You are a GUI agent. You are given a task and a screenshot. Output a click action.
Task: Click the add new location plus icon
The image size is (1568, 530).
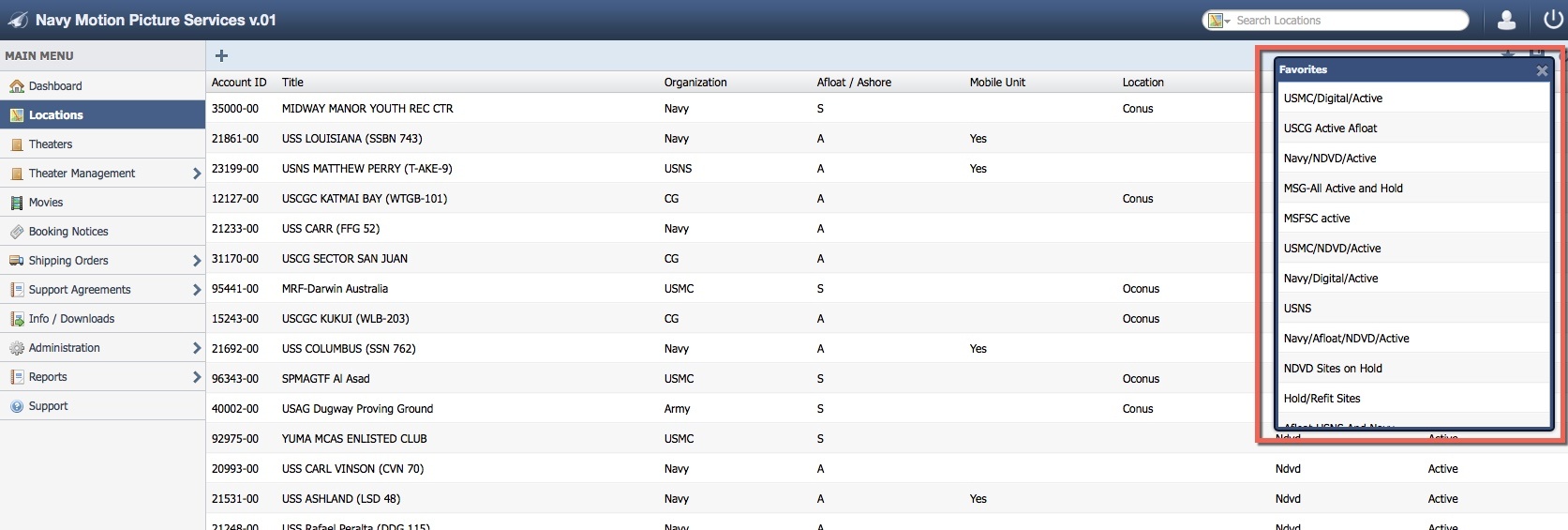point(222,56)
